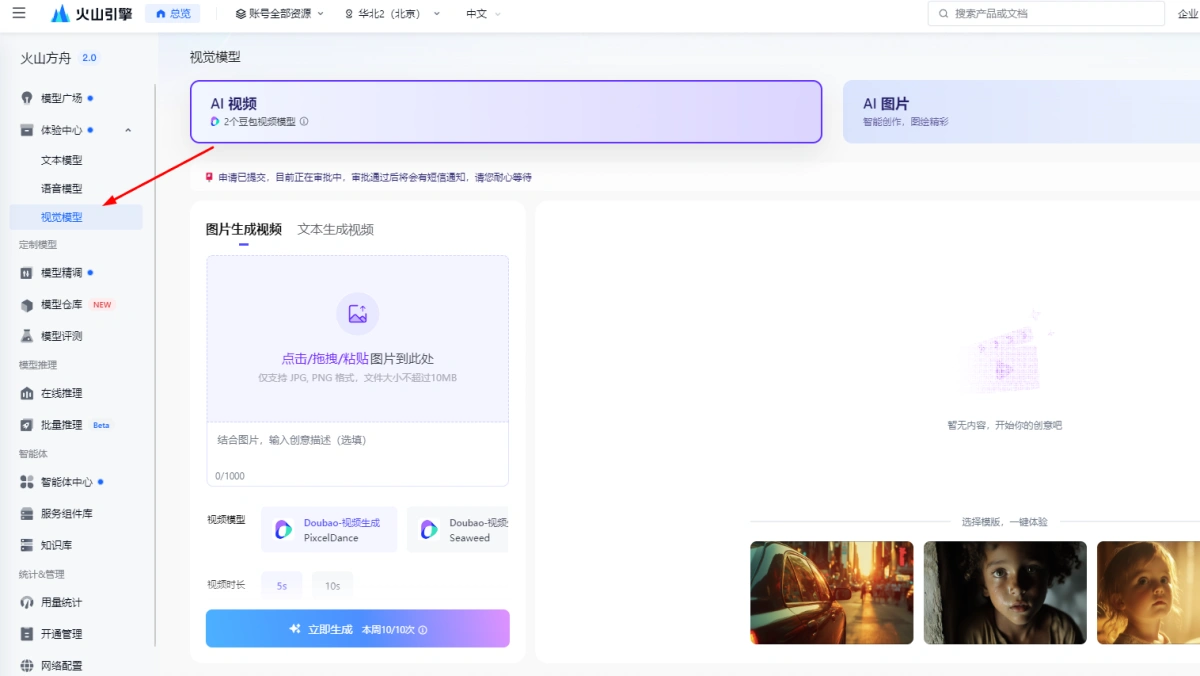Select the AI 视频 card
This screenshot has height=676, width=1200.
(x=506, y=112)
